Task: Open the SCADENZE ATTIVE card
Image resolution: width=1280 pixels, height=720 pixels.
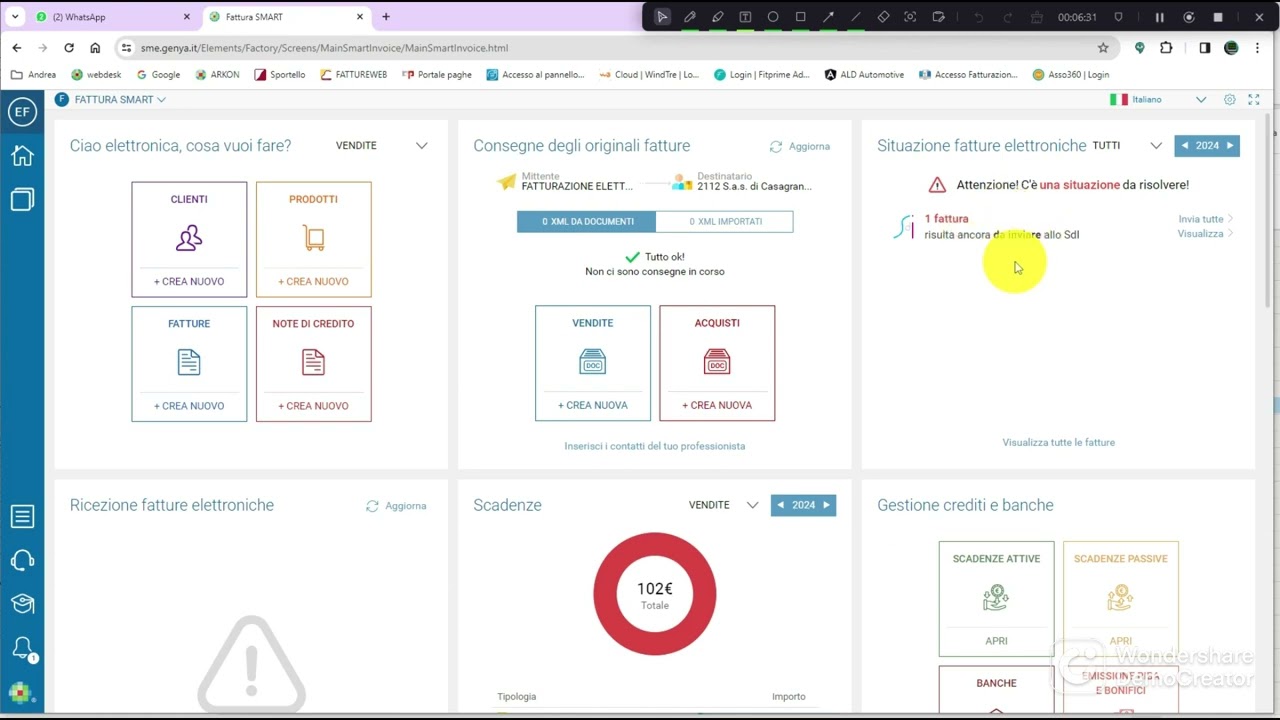Action: coord(996,599)
